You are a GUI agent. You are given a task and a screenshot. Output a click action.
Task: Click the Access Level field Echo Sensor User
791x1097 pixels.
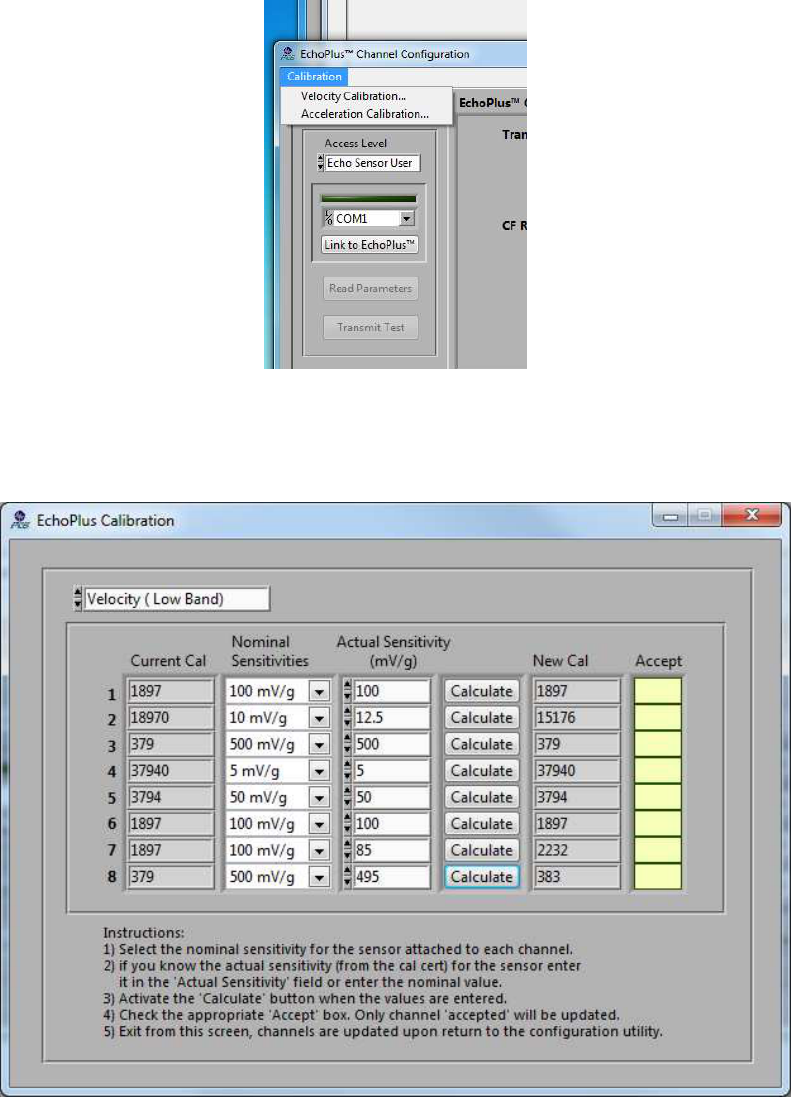(x=373, y=163)
